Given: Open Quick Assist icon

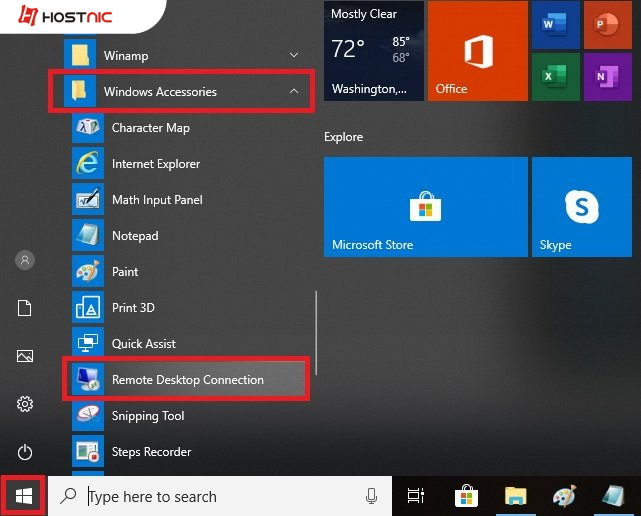Looking at the screenshot, I should pos(88,343).
